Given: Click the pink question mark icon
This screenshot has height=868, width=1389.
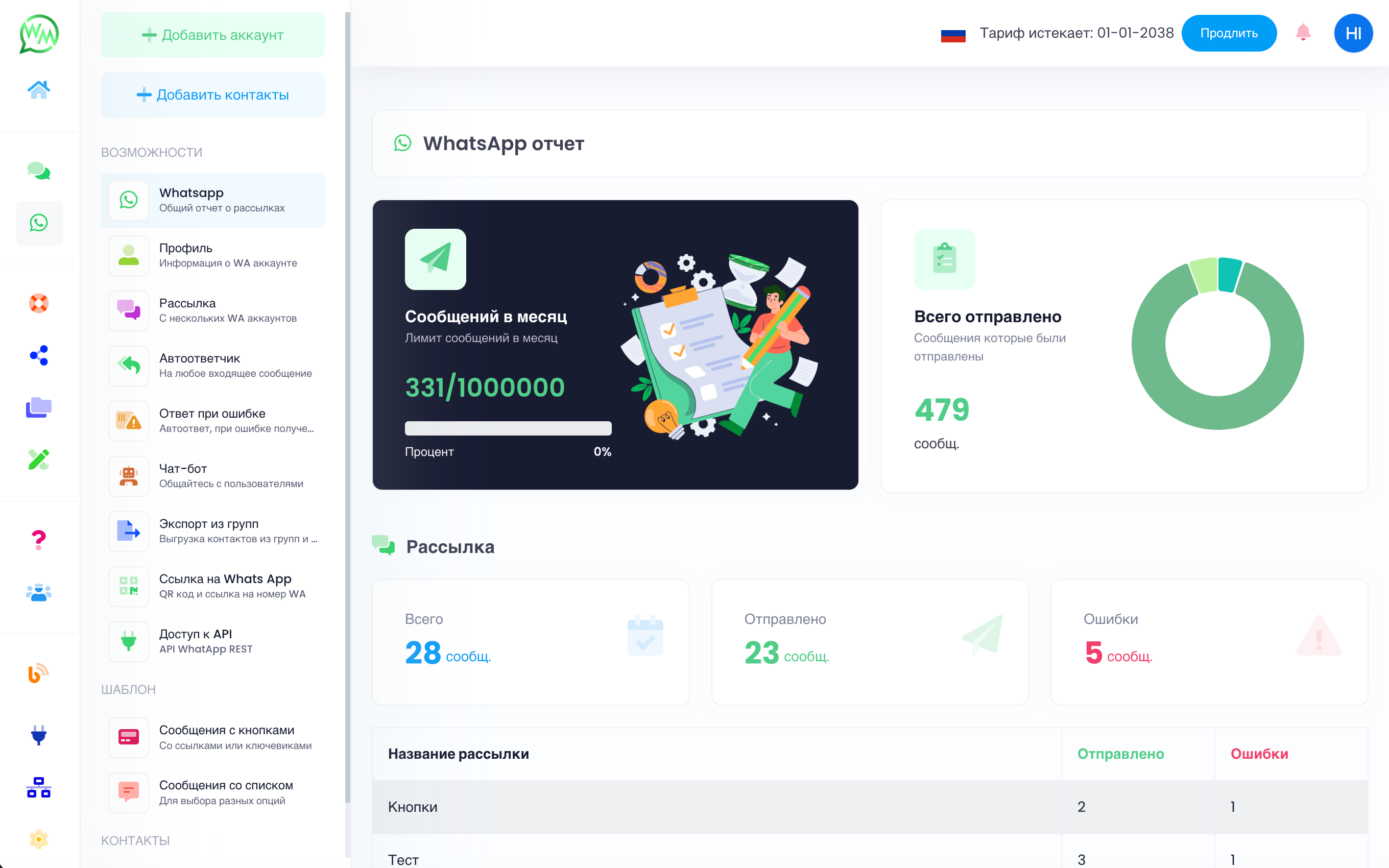Looking at the screenshot, I should click(x=38, y=540).
